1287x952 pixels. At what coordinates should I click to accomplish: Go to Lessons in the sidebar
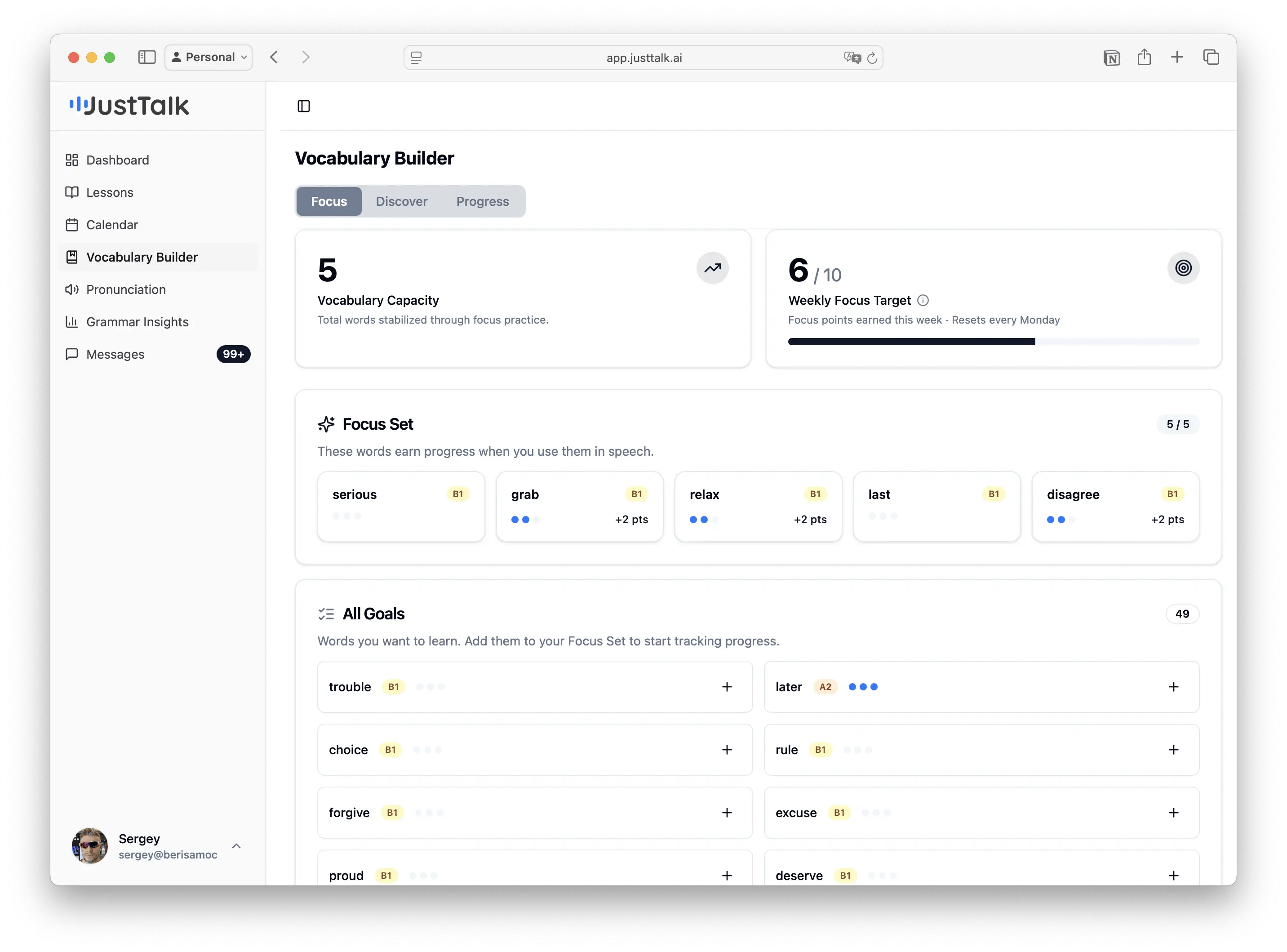[x=158, y=192]
